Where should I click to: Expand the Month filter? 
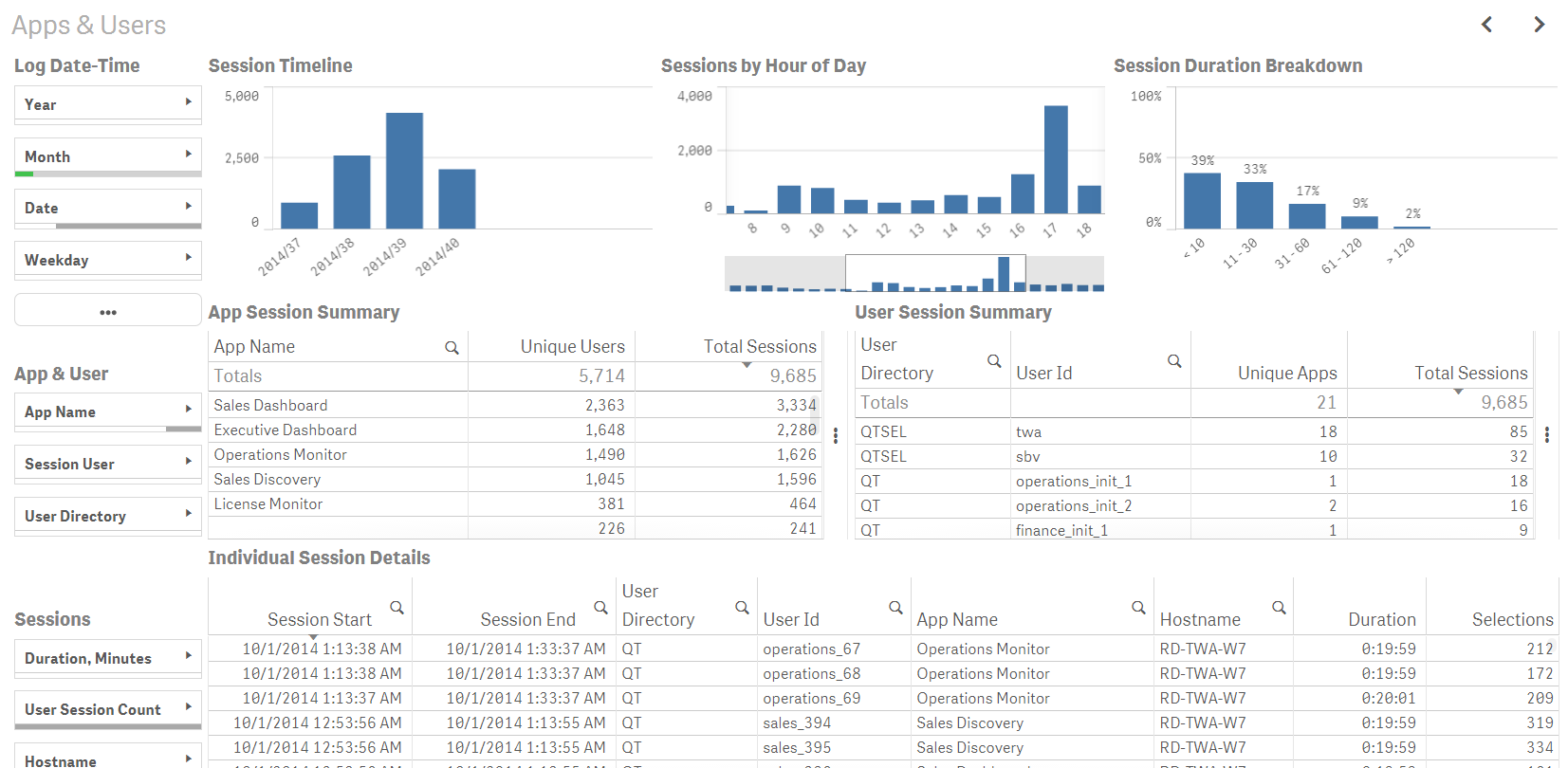pos(108,156)
